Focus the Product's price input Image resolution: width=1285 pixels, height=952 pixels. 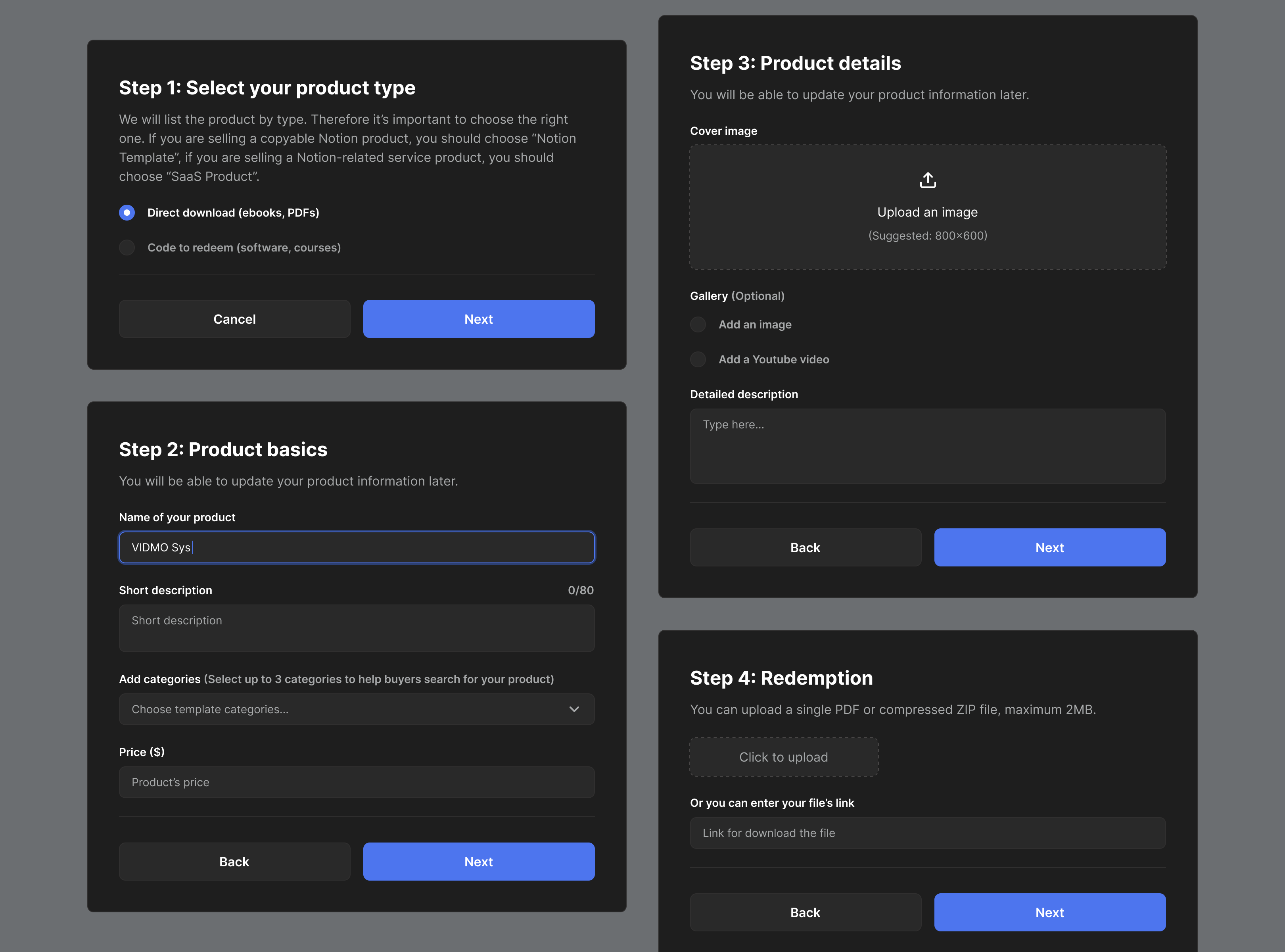tap(356, 783)
